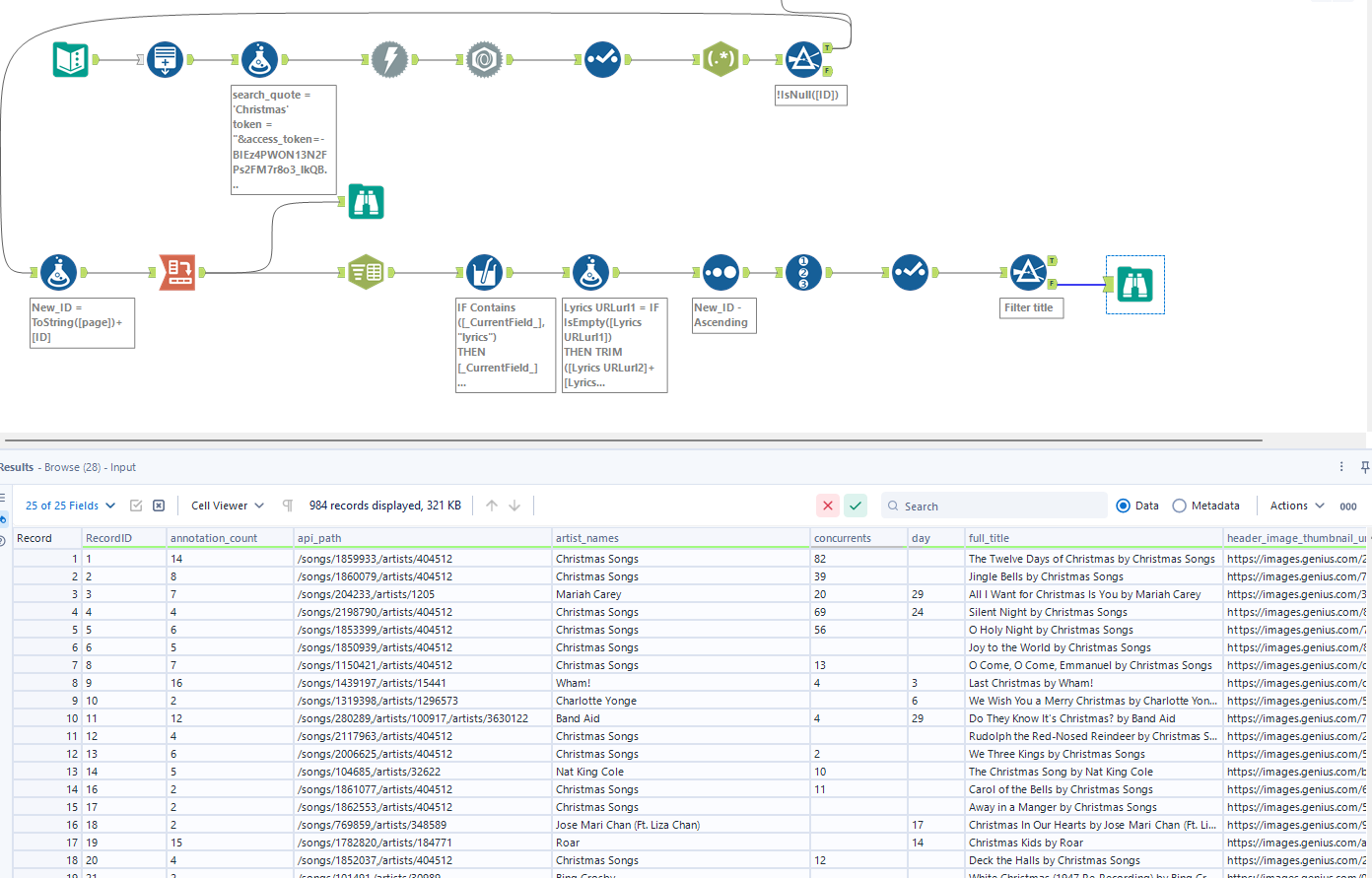Select the Sort tool with New_ID annotation
The width and height of the screenshot is (1372, 878).
tap(720, 272)
